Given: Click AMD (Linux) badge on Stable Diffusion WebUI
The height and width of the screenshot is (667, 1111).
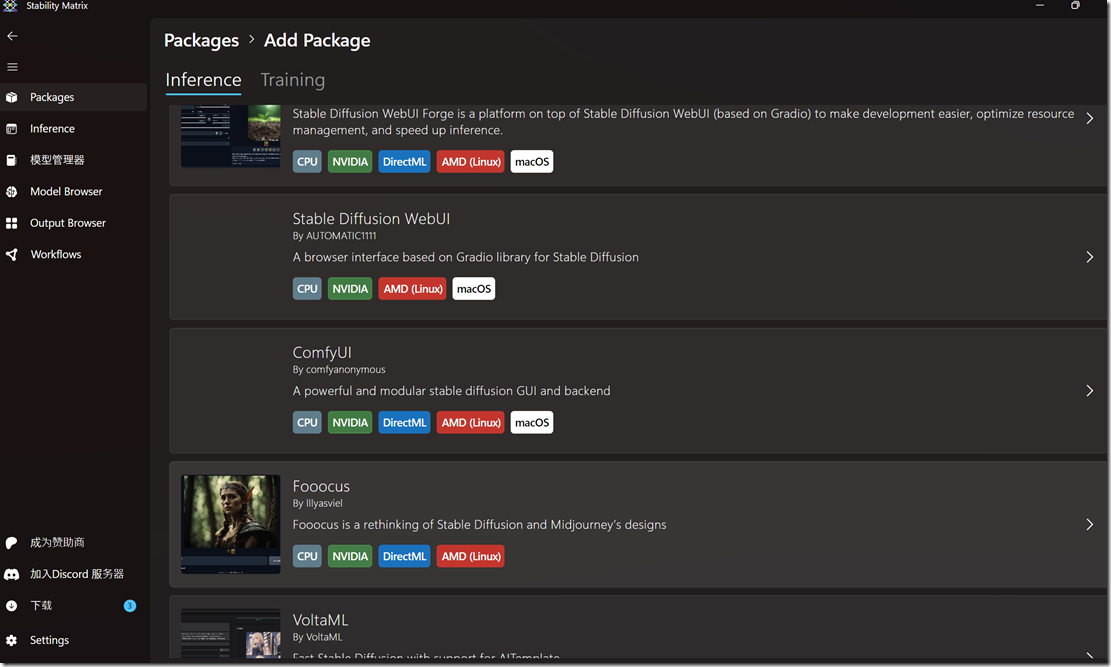Looking at the screenshot, I should (412, 288).
